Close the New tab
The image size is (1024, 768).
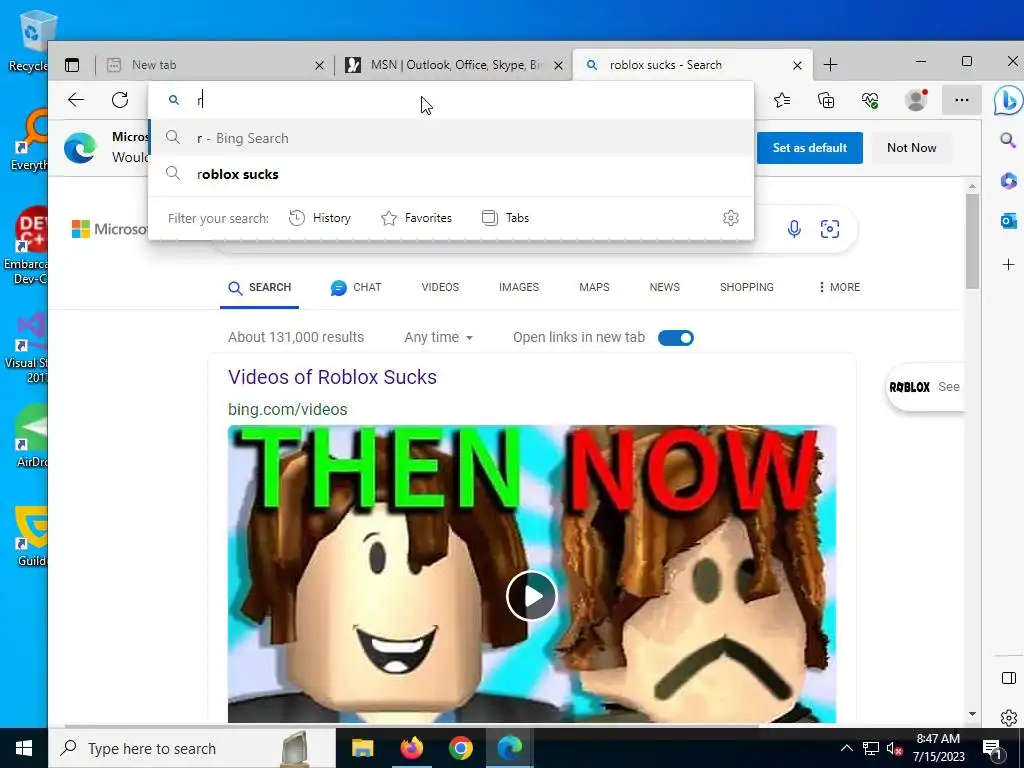point(319,65)
